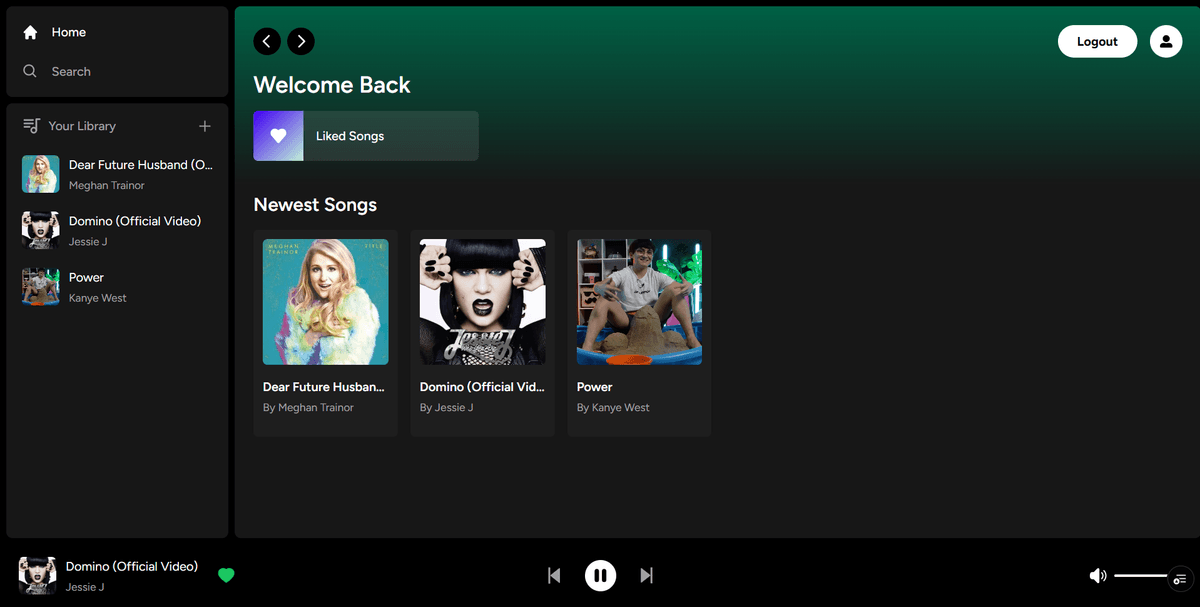
Task: Navigate forward with the right chevron
Action: coord(301,41)
